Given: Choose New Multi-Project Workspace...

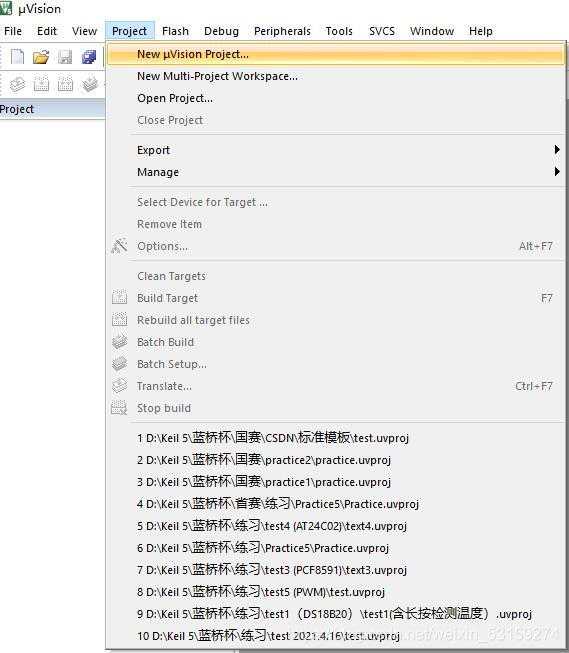Looking at the screenshot, I should [x=336, y=76].
